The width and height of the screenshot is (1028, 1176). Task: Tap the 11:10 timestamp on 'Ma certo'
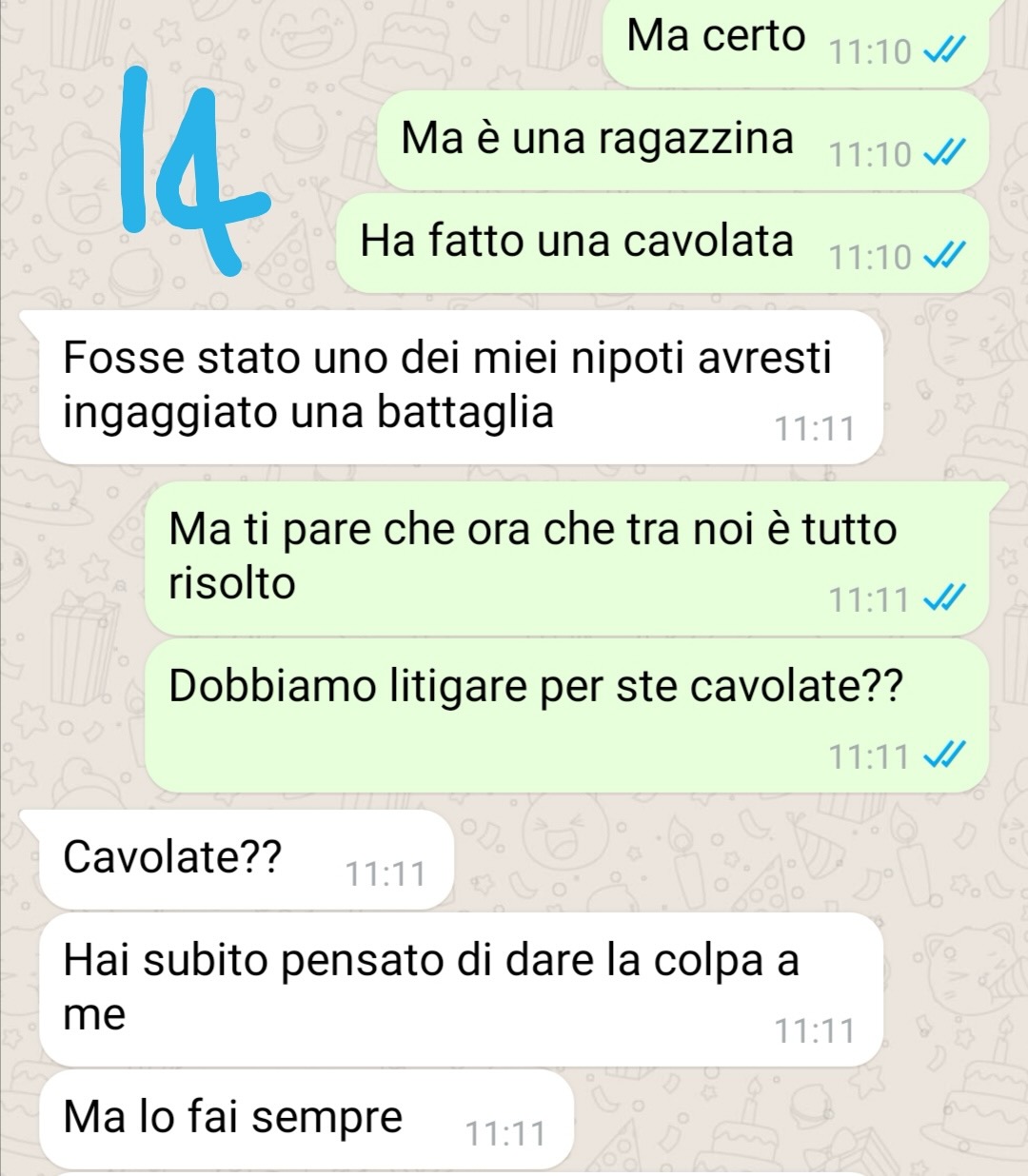tap(870, 51)
